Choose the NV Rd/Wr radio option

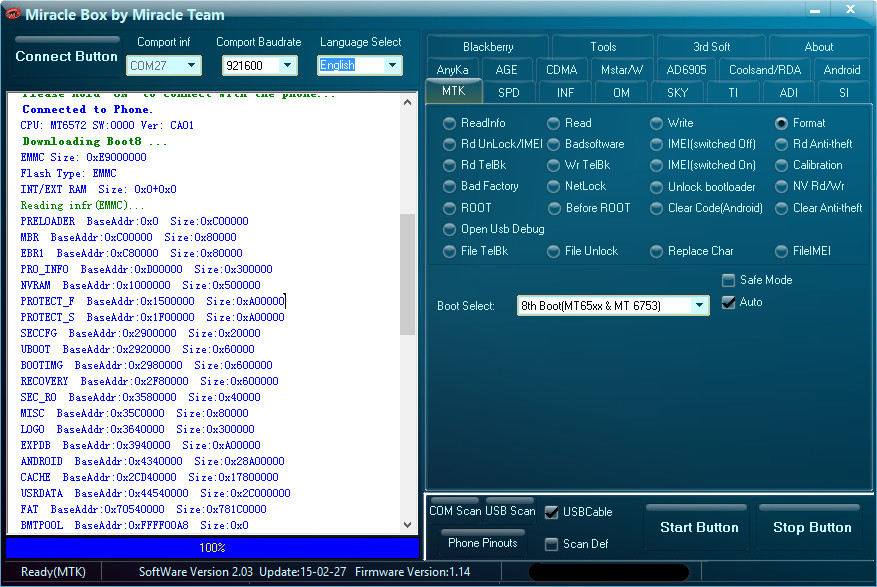(781, 186)
